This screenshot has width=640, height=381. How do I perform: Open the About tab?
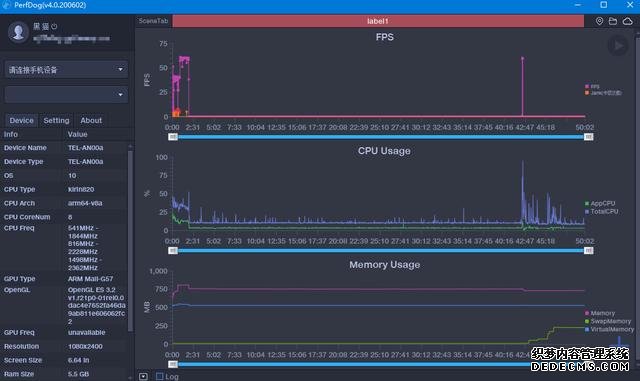(x=91, y=120)
